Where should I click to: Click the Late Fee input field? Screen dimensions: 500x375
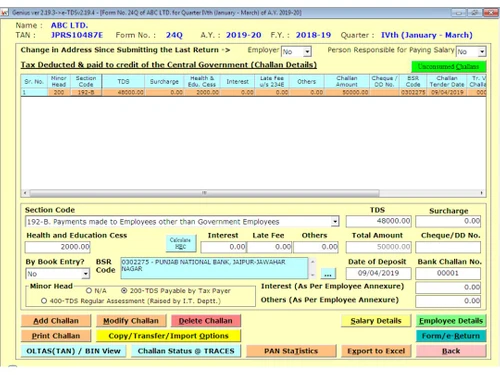tap(269, 247)
